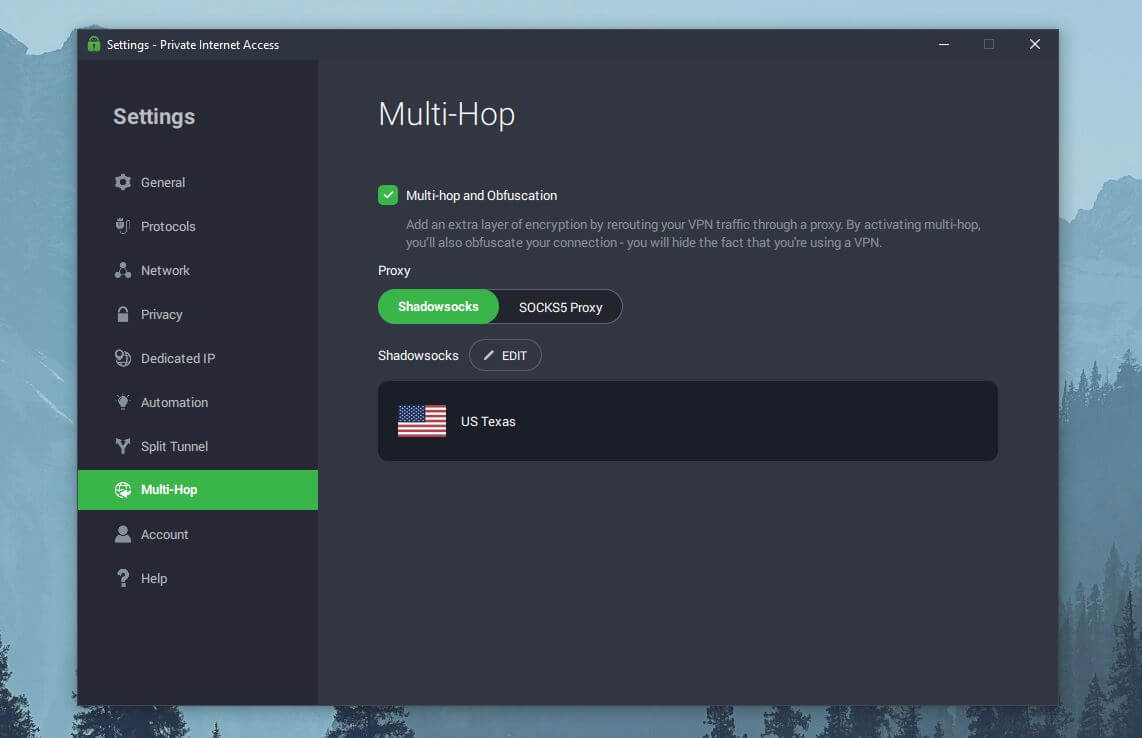
Task: Click the green PIA lock icon in title bar
Action: [x=94, y=44]
